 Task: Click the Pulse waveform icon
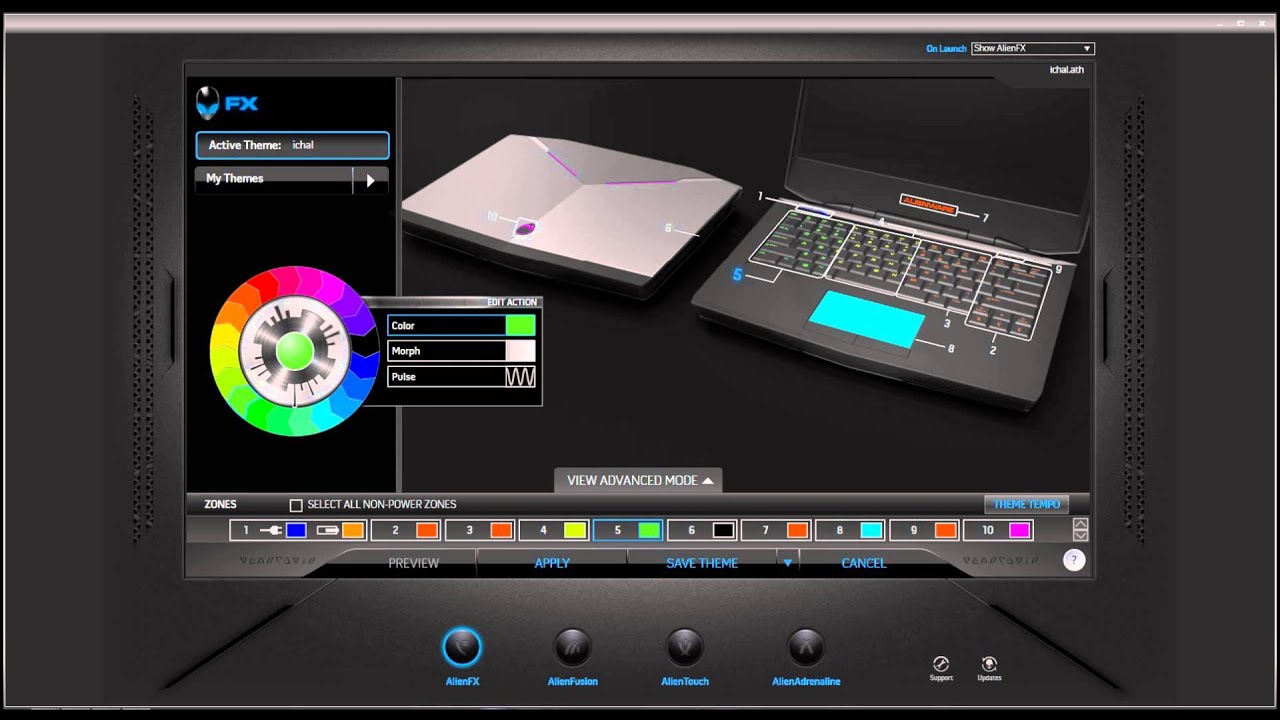pyautogui.click(x=520, y=377)
